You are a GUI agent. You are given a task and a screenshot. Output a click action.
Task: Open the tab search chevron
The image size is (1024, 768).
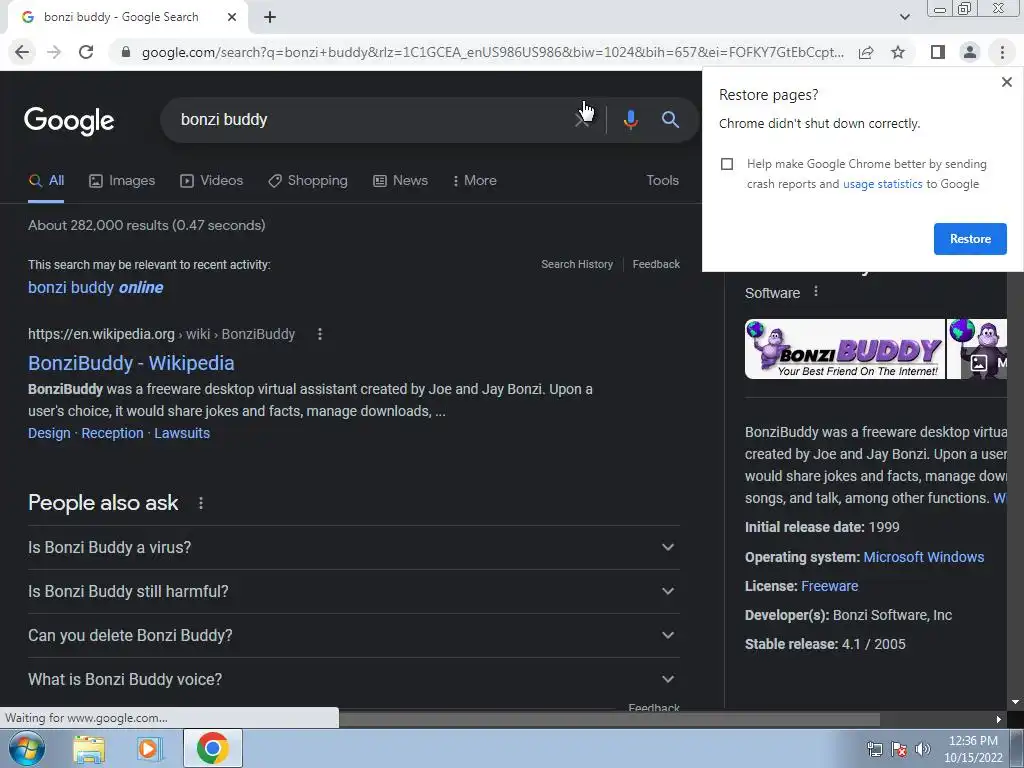[904, 17]
